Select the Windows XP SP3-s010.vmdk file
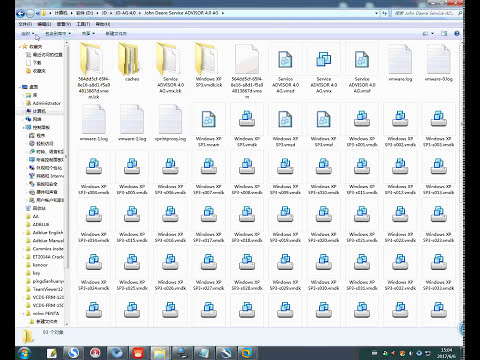This screenshot has width=480, height=360. tap(323, 173)
